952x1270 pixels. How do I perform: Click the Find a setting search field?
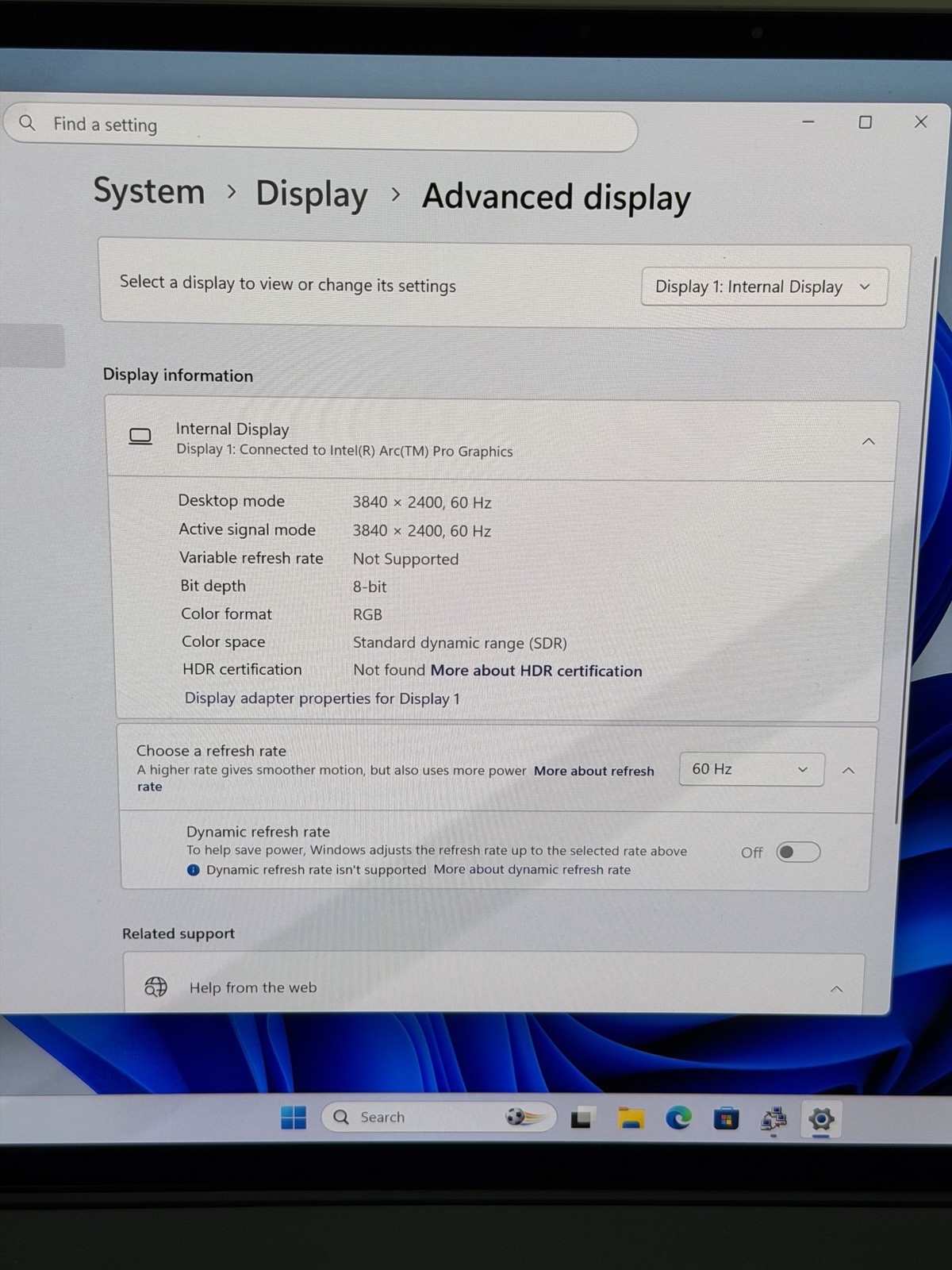(321, 127)
